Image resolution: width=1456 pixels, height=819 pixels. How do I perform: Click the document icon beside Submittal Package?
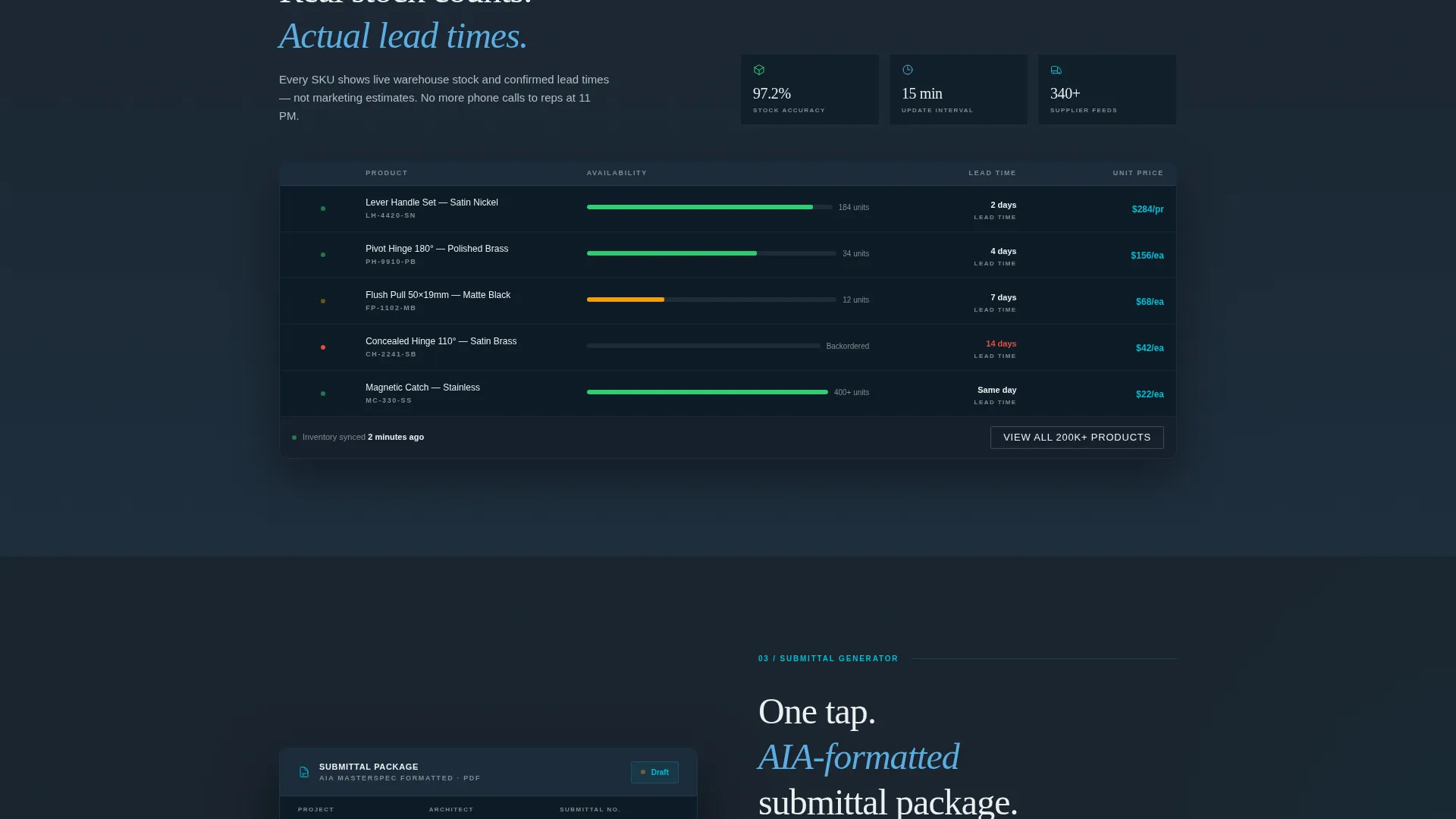(x=304, y=772)
